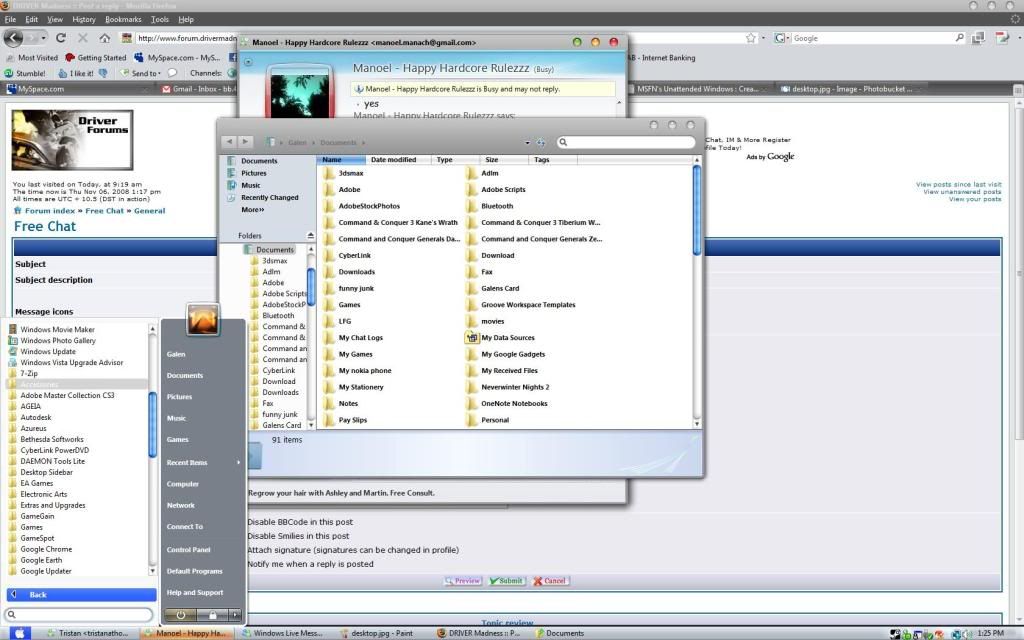This screenshot has height=640, width=1024.
Task: Open the Firefox history dropdown beside Back
Action: pos(43,38)
